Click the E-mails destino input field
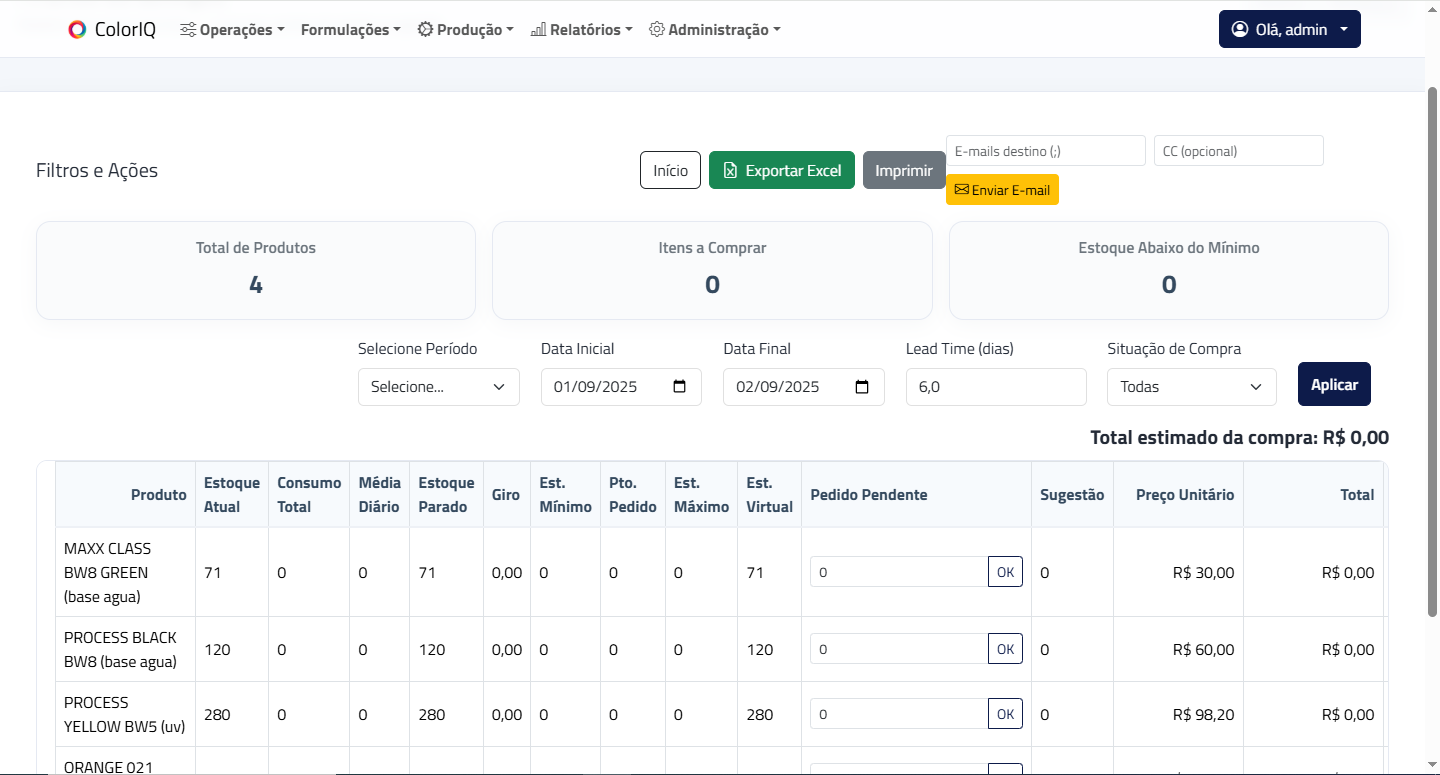This screenshot has width=1440, height=775. 1046,151
